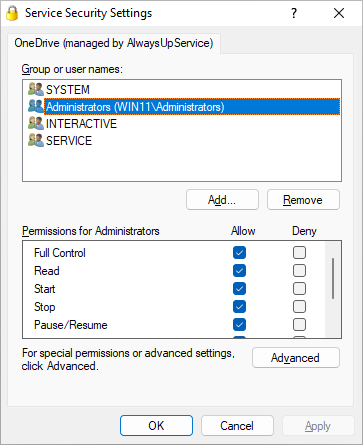Check Deny for Read permission
Image resolution: width=363 pixels, height=445 pixels.
(299, 270)
